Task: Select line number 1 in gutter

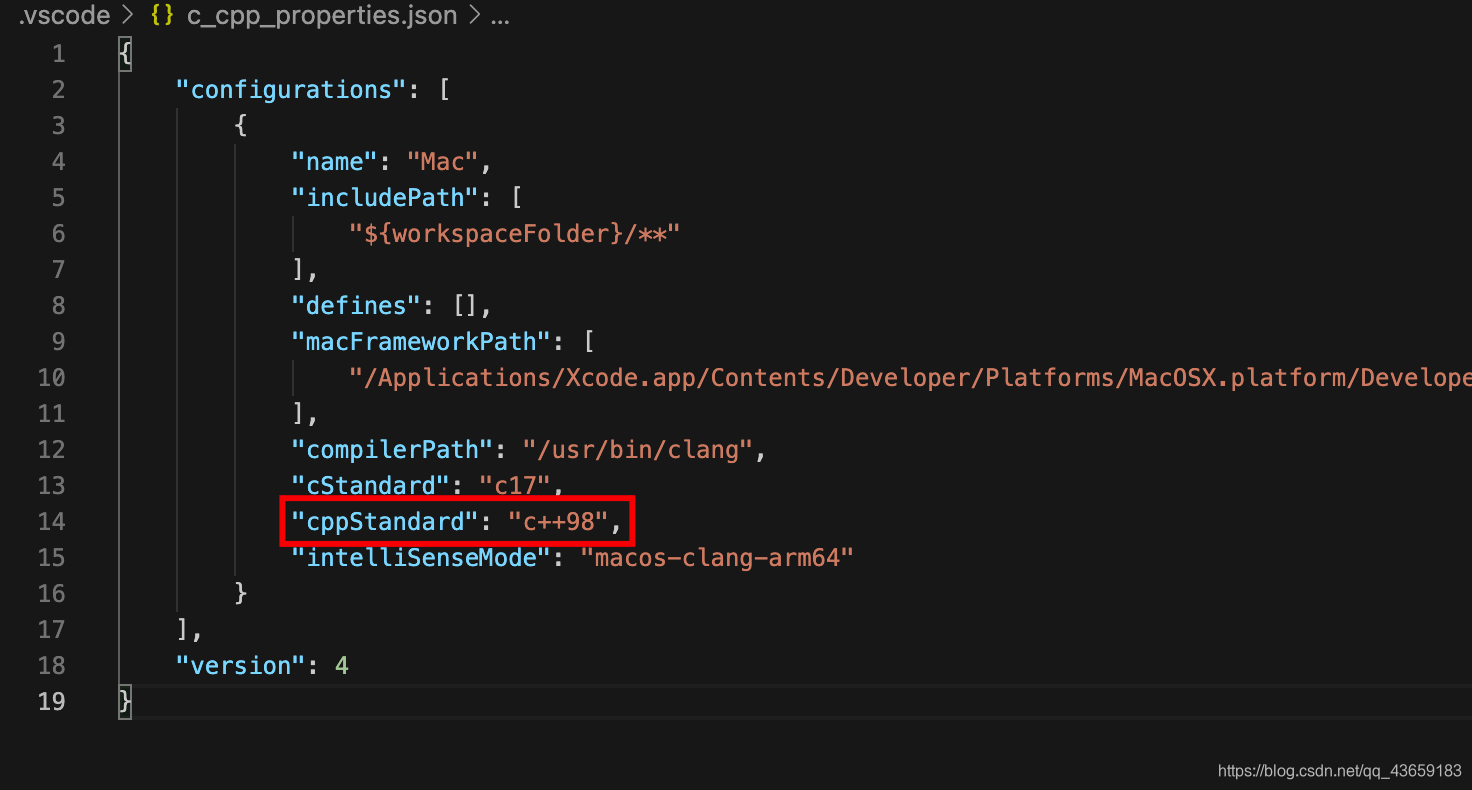Action: click(57, 53)
